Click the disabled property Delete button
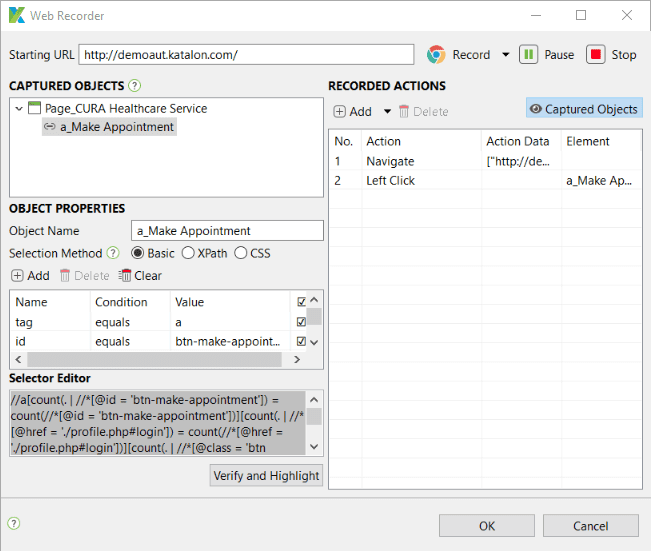Screen dimensions: 651x551 85,276
